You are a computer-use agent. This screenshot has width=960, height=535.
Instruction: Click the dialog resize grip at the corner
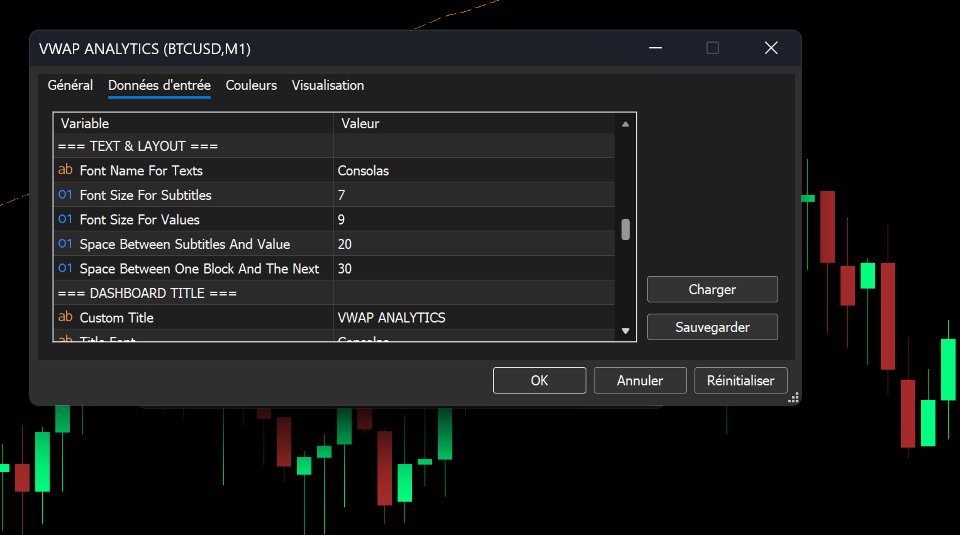[793, 398]
